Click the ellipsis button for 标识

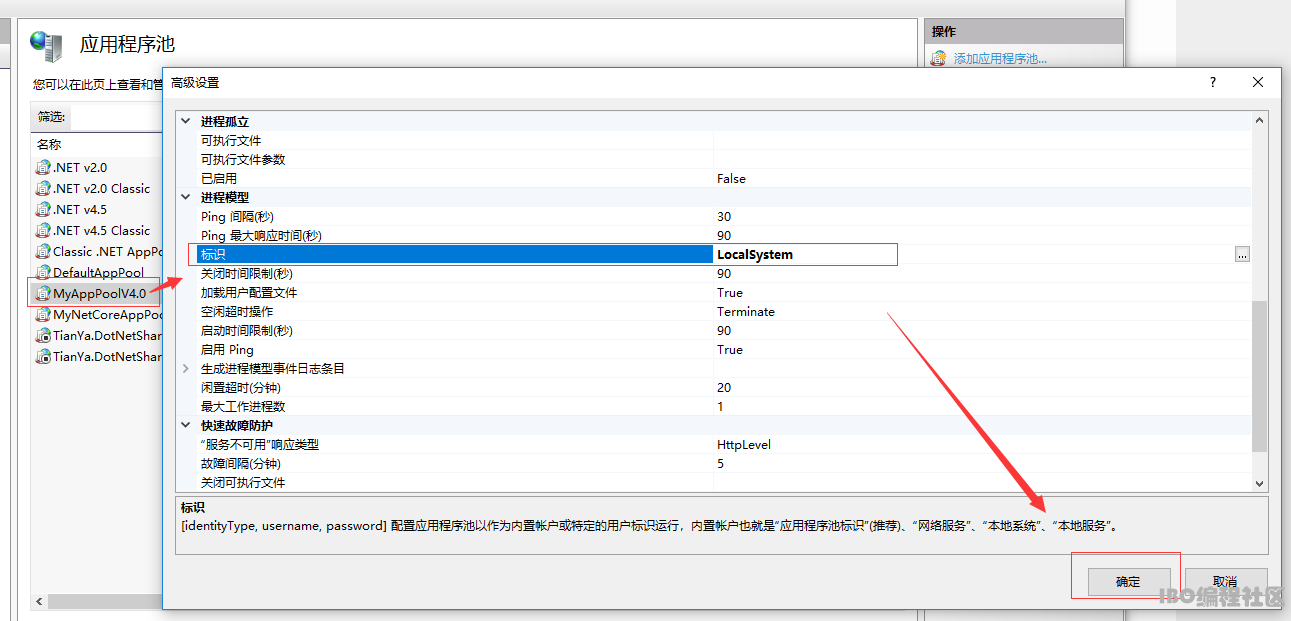pyautogui.click(x=1241, y=255)
